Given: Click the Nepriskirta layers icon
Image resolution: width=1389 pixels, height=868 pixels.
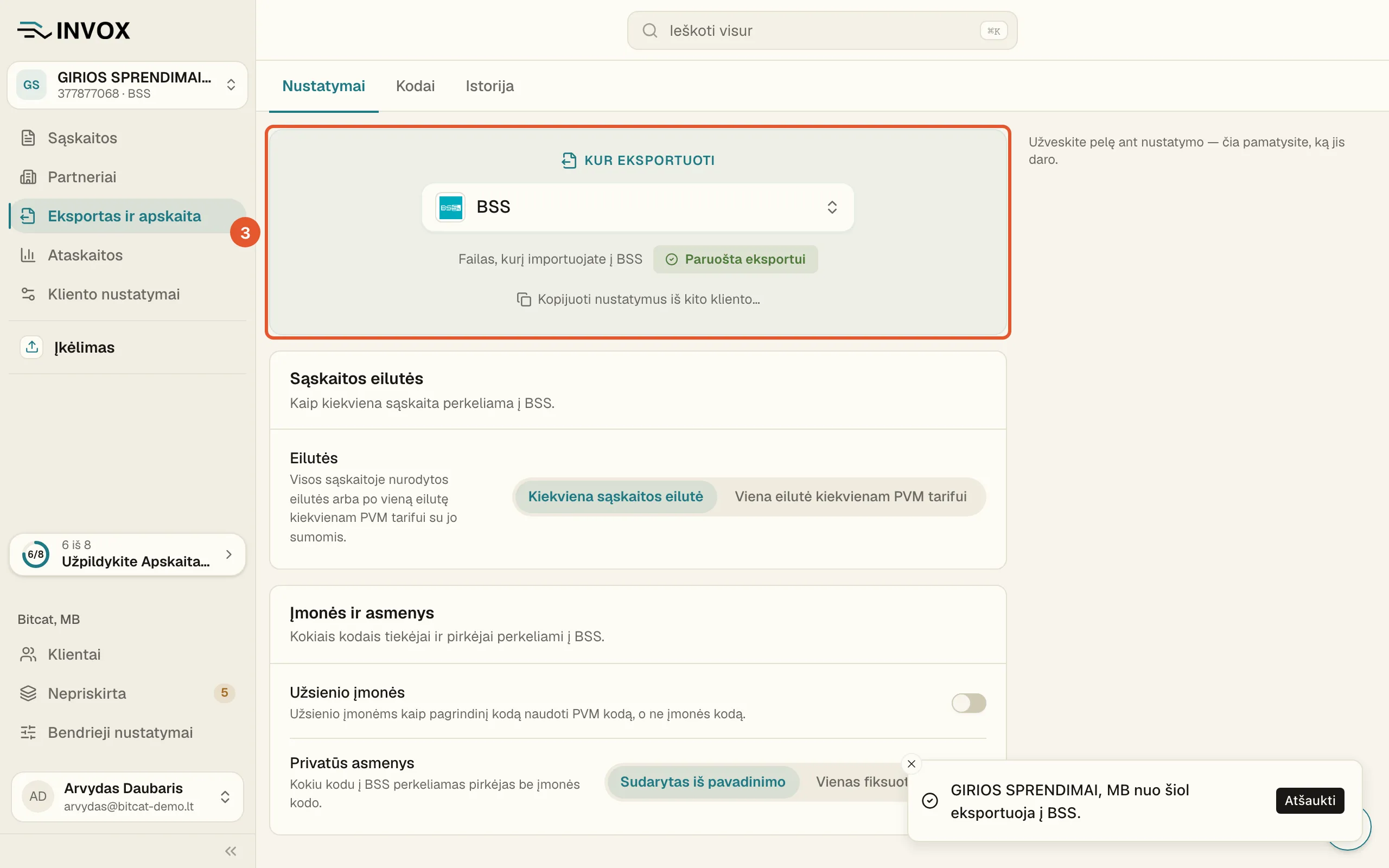Looking at the screenshot, I should 28,693.
